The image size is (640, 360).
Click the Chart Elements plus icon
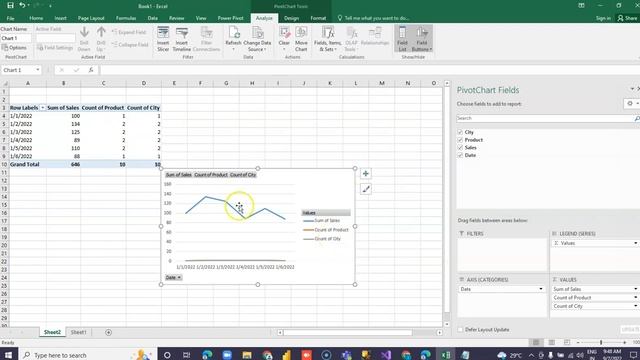point(366,173)
